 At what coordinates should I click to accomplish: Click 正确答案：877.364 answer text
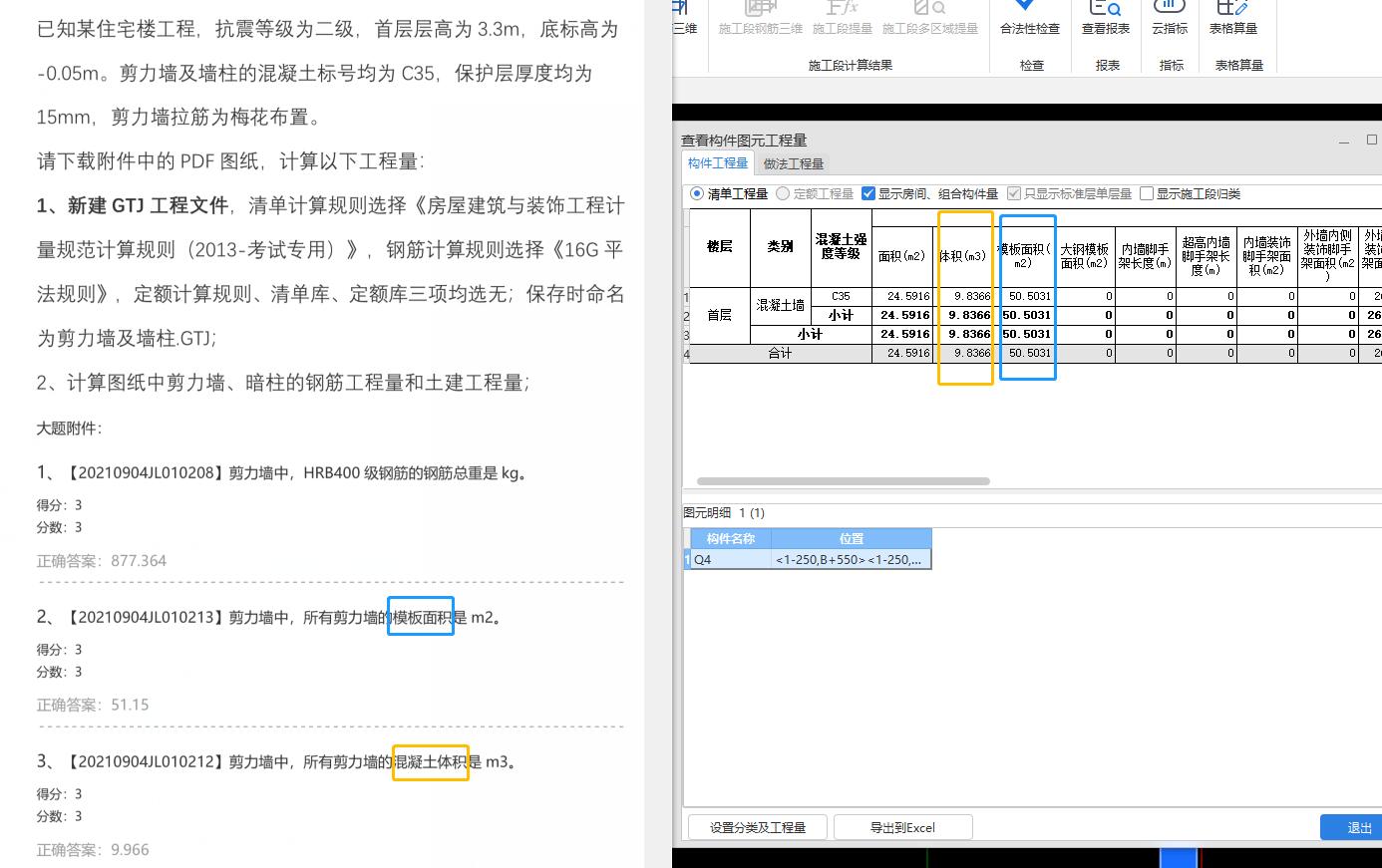coord(102,561)
